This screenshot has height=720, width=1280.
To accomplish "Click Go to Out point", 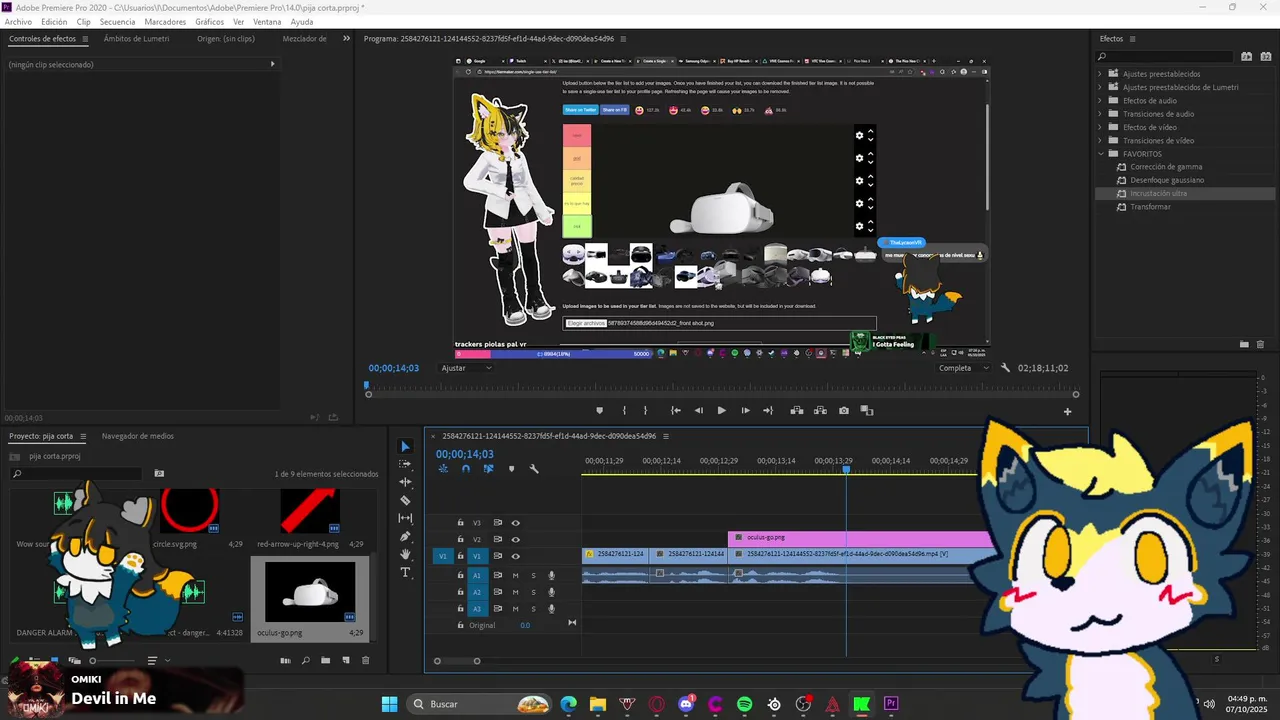I will tap(768, 410).
